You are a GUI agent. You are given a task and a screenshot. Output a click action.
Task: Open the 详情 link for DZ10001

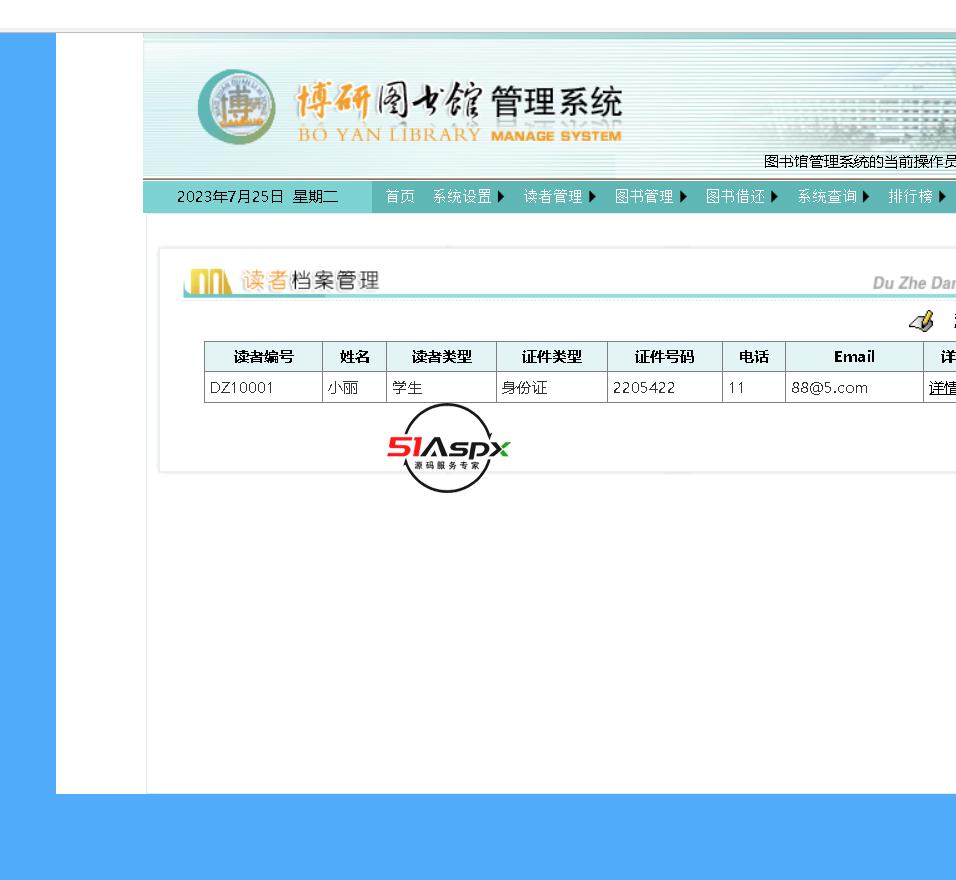942,388
